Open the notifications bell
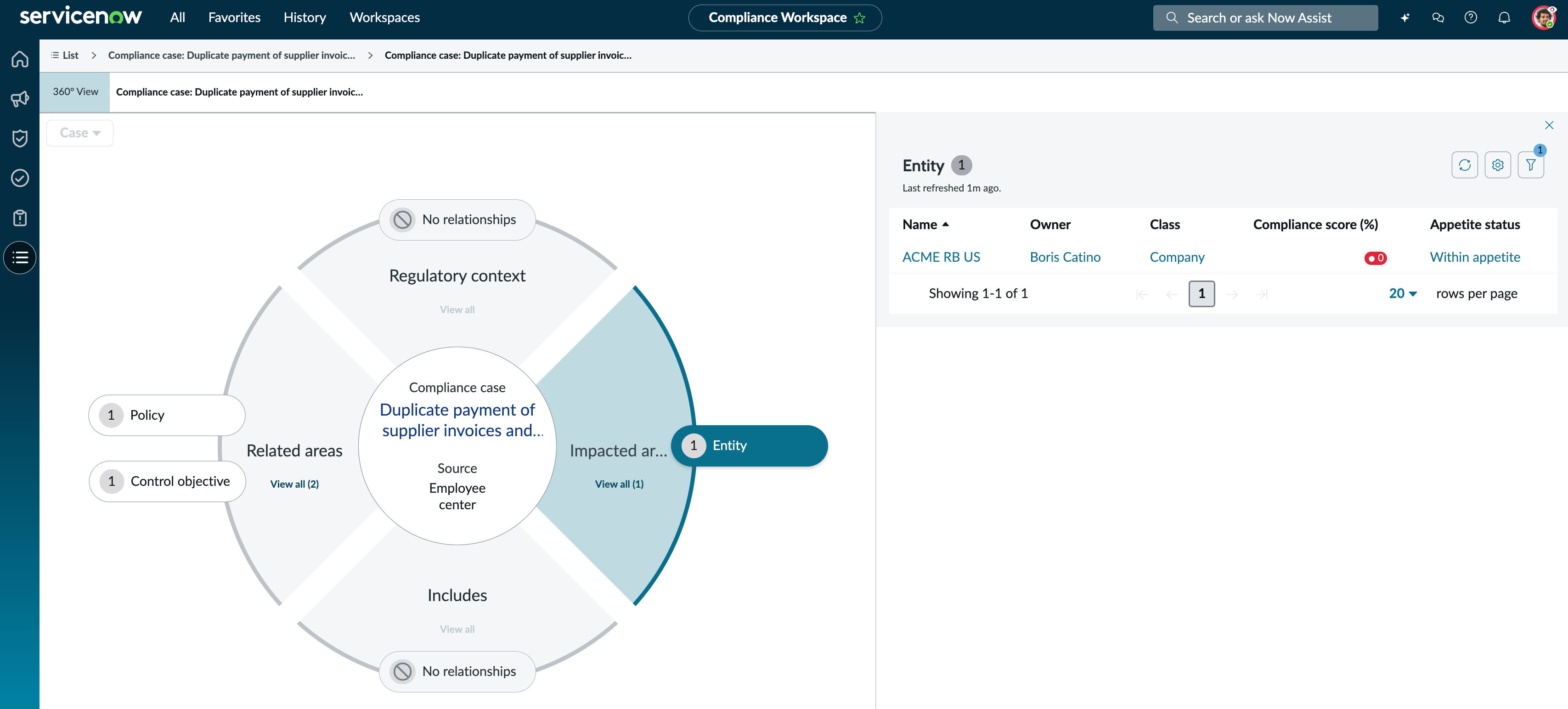 pyautogui.click(x=1504, y=17)
